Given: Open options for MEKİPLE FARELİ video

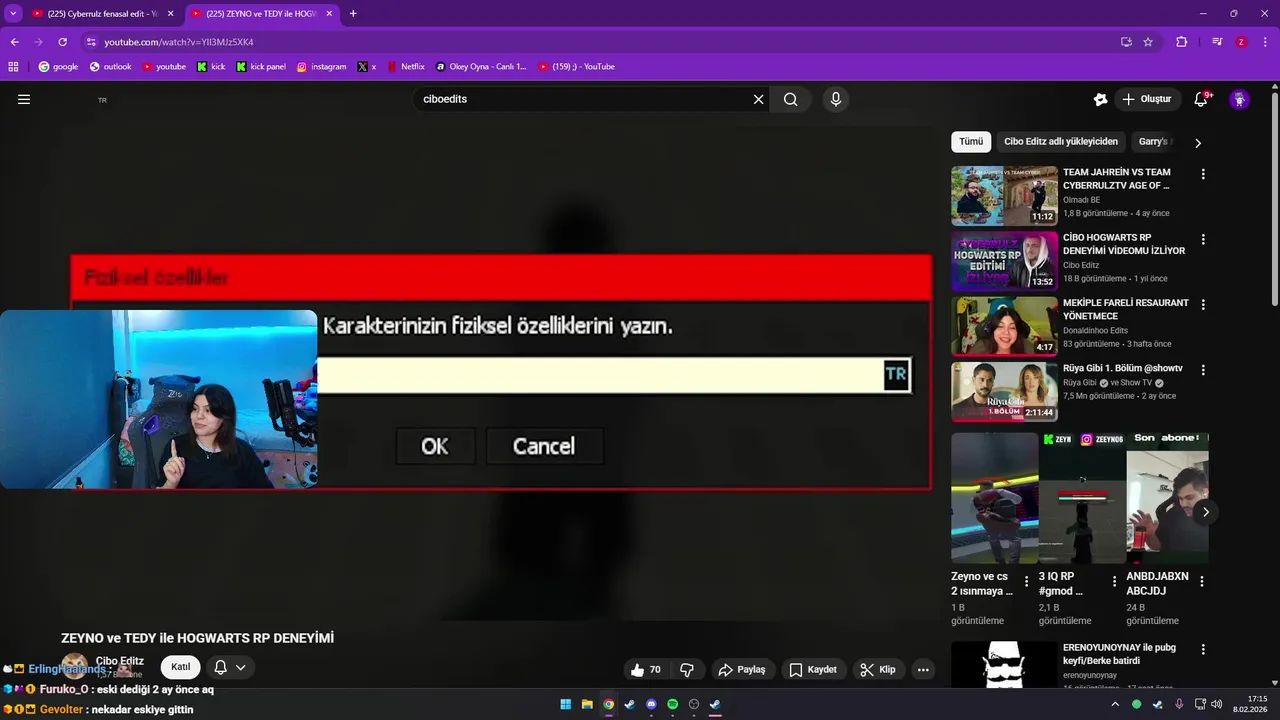Looking at the screenshot, I should pos(1203,305).
